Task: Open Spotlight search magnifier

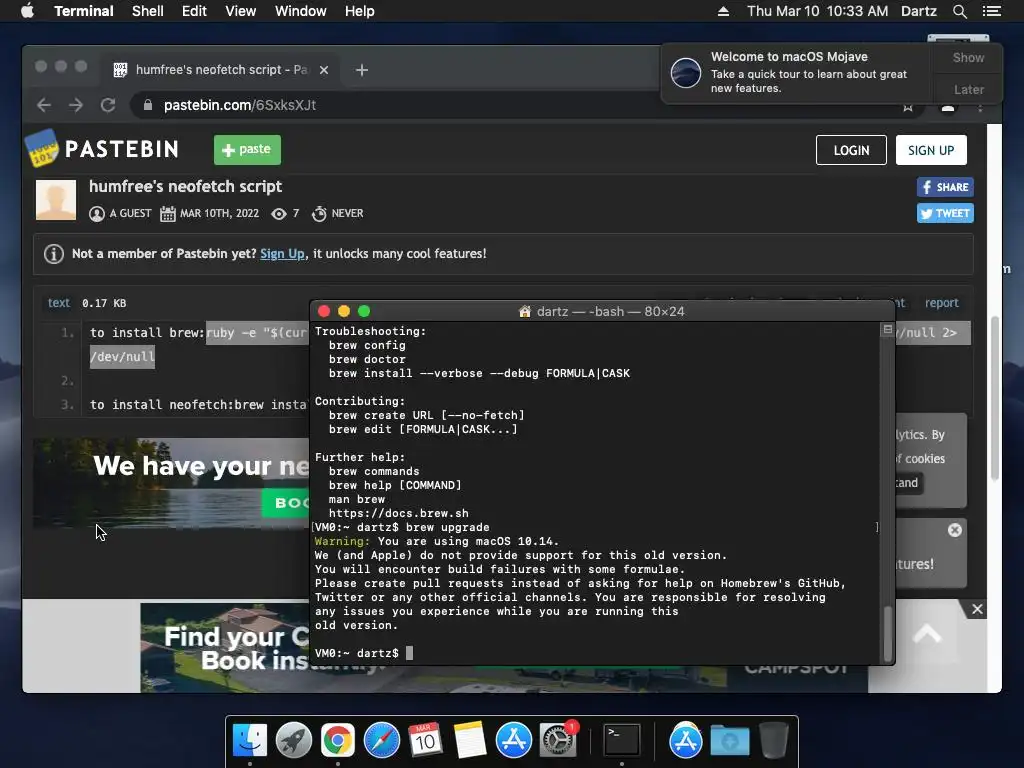Action: coord(959,11)
